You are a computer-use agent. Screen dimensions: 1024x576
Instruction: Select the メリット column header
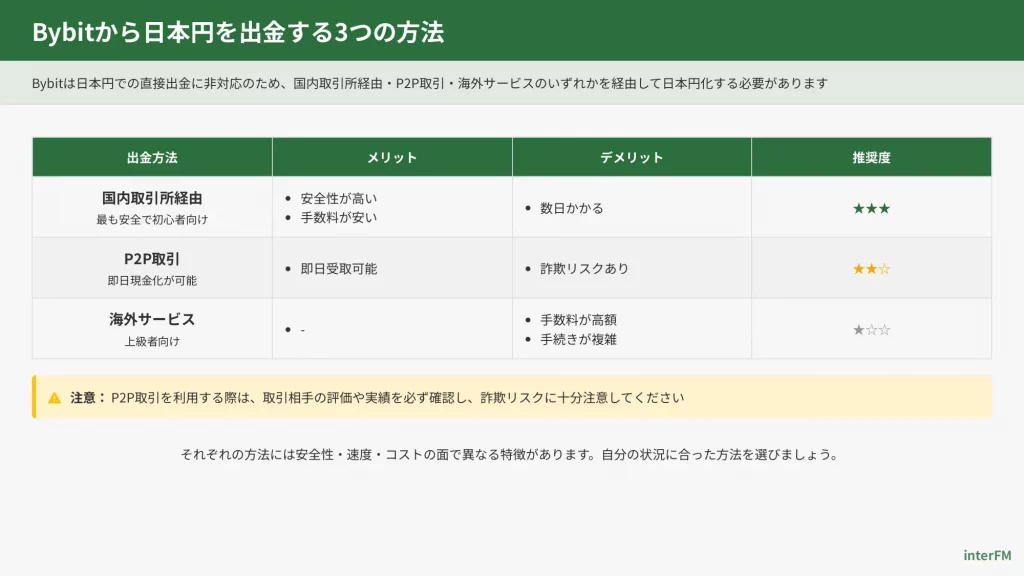(392, 157)
